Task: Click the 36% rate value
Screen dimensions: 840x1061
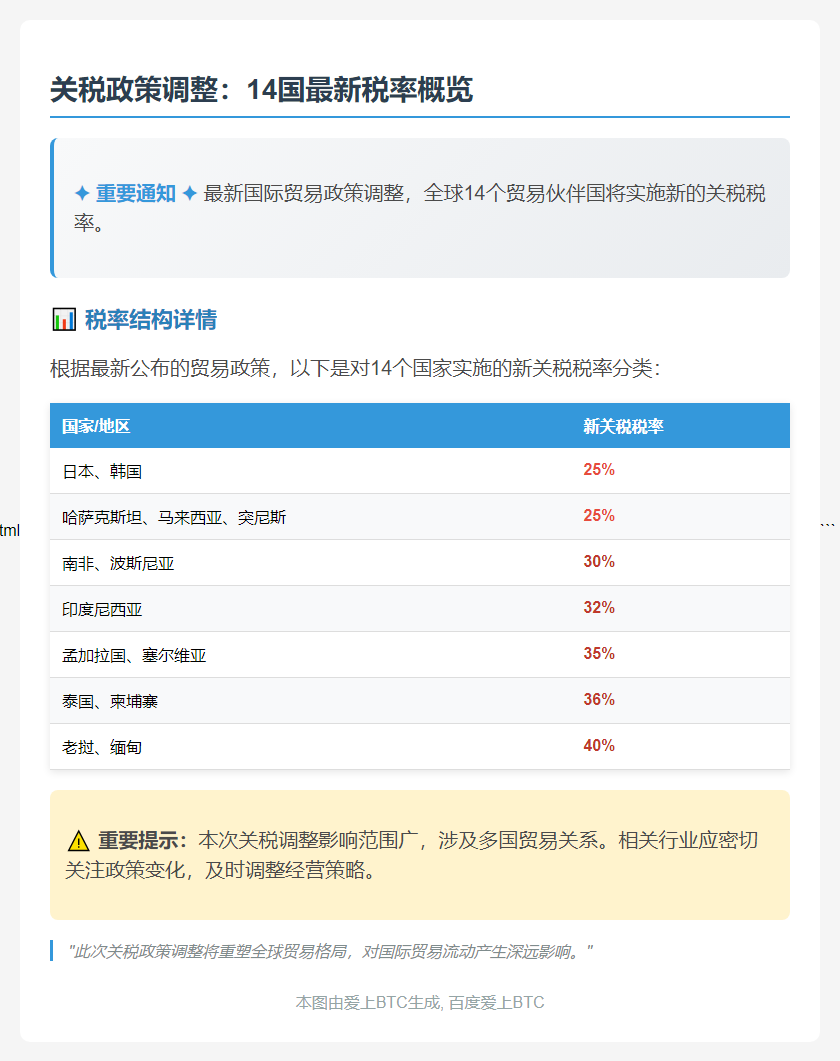Action: coord(599,700)
